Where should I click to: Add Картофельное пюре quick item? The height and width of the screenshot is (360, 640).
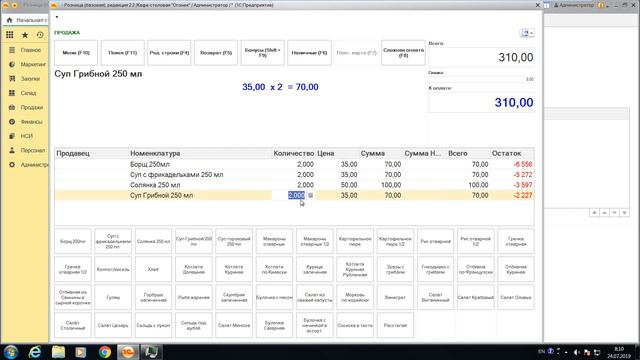pyautogui.click(x=355, y=242)
